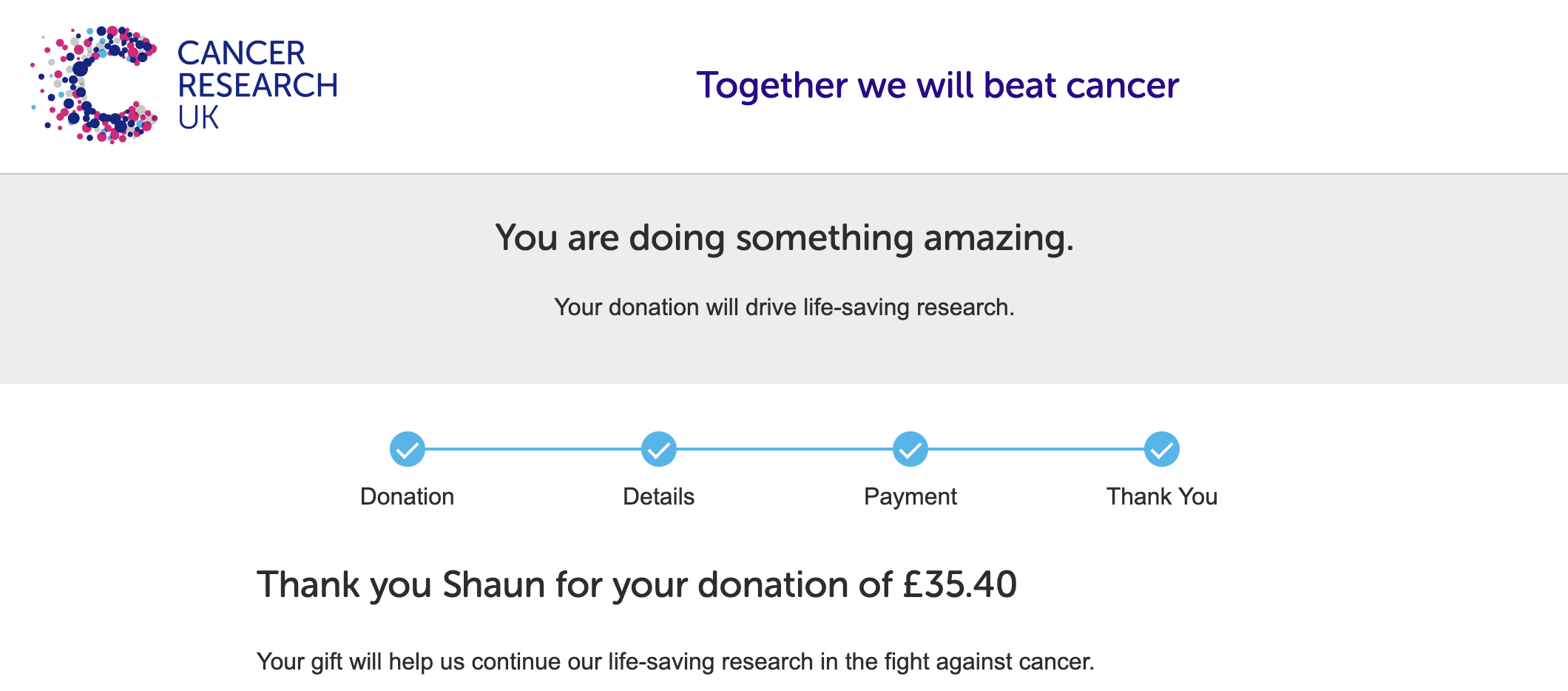Click the CANCER RESEARCH UK logo text

(257, 85)
